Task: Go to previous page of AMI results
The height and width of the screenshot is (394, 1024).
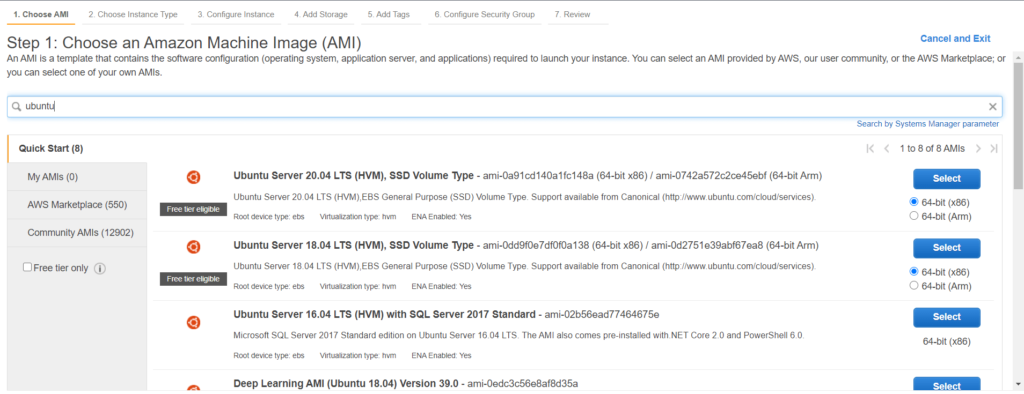Action: click(886, 148)
